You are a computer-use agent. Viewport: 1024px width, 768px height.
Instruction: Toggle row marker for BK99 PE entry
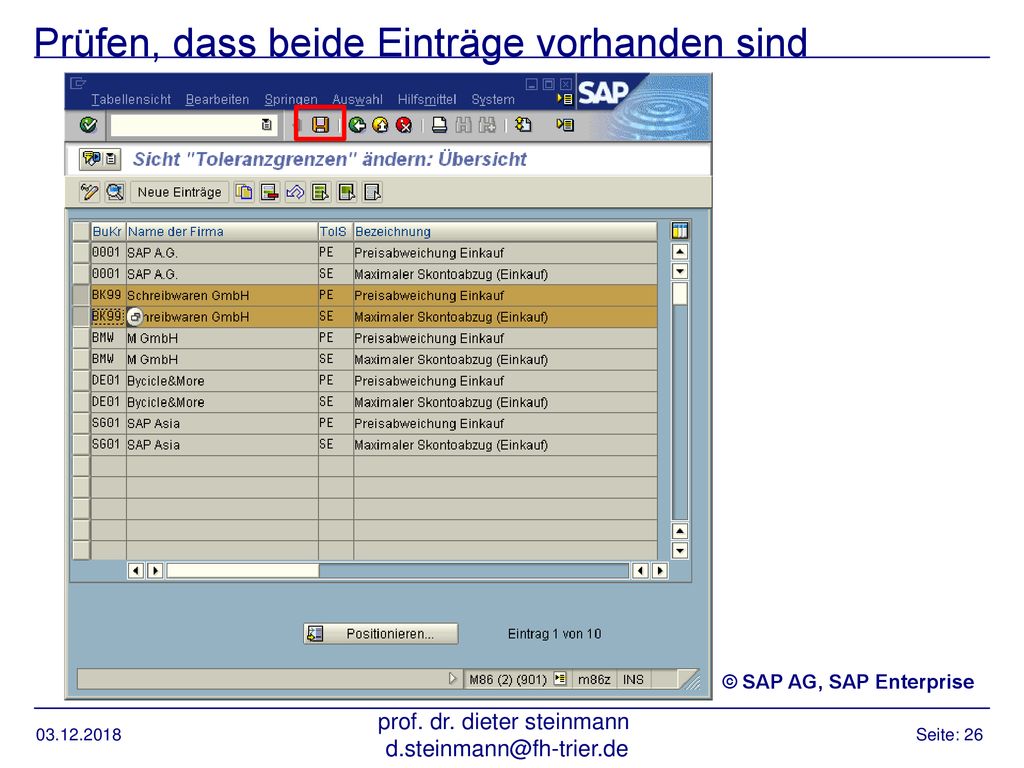(81, 295)
